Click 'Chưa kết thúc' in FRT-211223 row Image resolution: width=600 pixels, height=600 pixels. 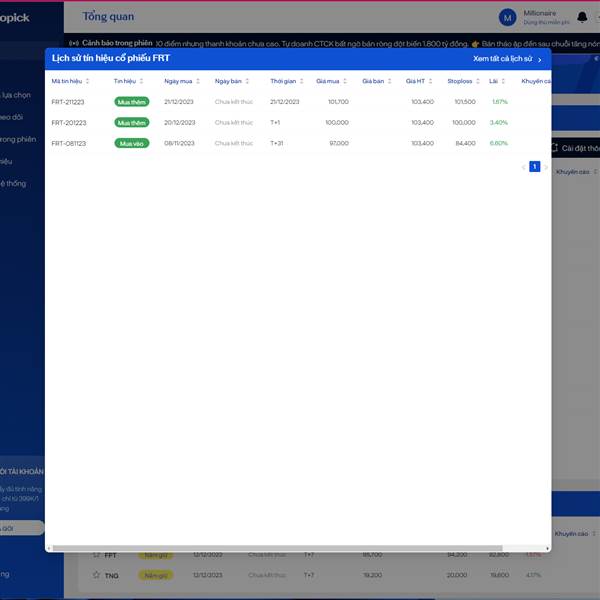coord(234,102)
